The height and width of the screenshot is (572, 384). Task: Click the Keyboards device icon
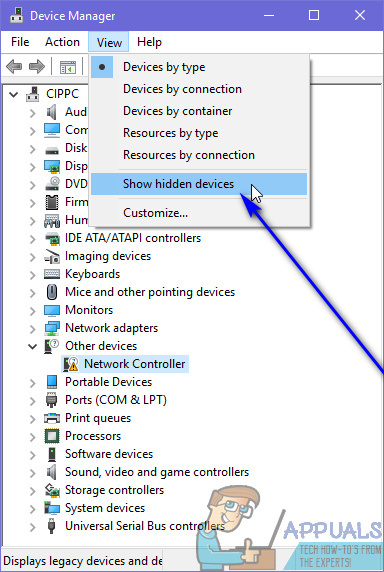tap(52, 274)
